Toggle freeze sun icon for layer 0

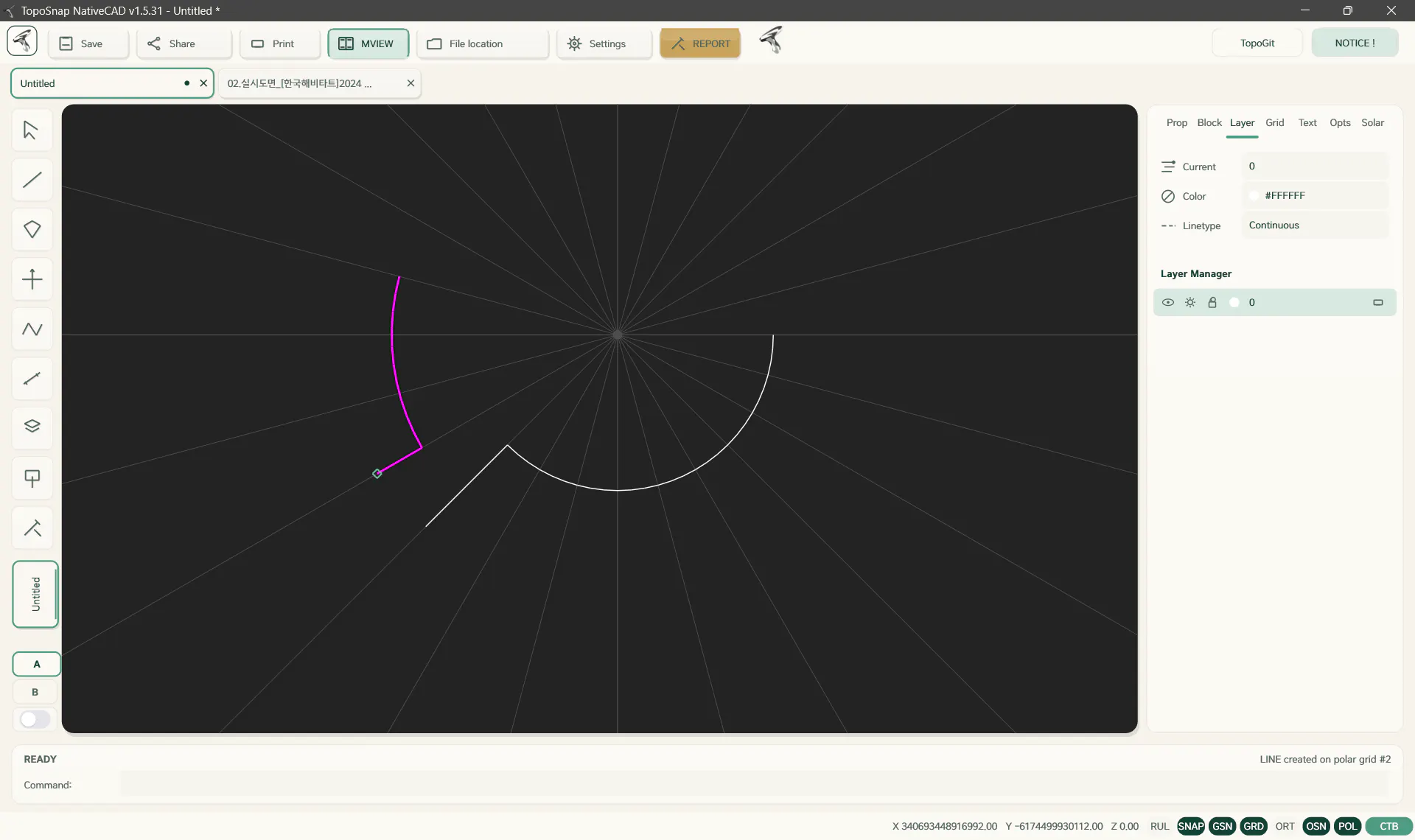pos(1190,302)
